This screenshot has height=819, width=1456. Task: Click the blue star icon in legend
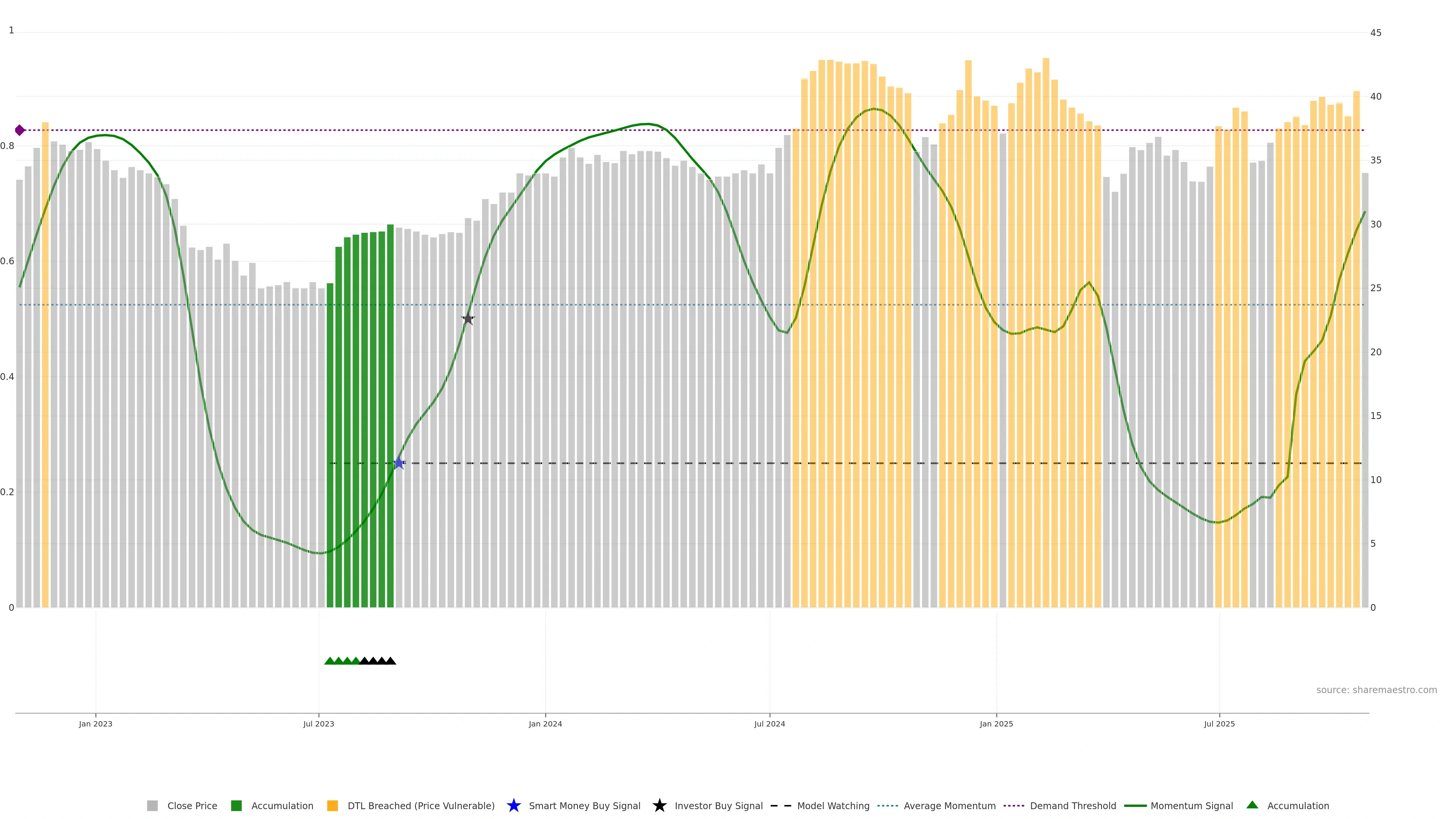tap(513, 805)
